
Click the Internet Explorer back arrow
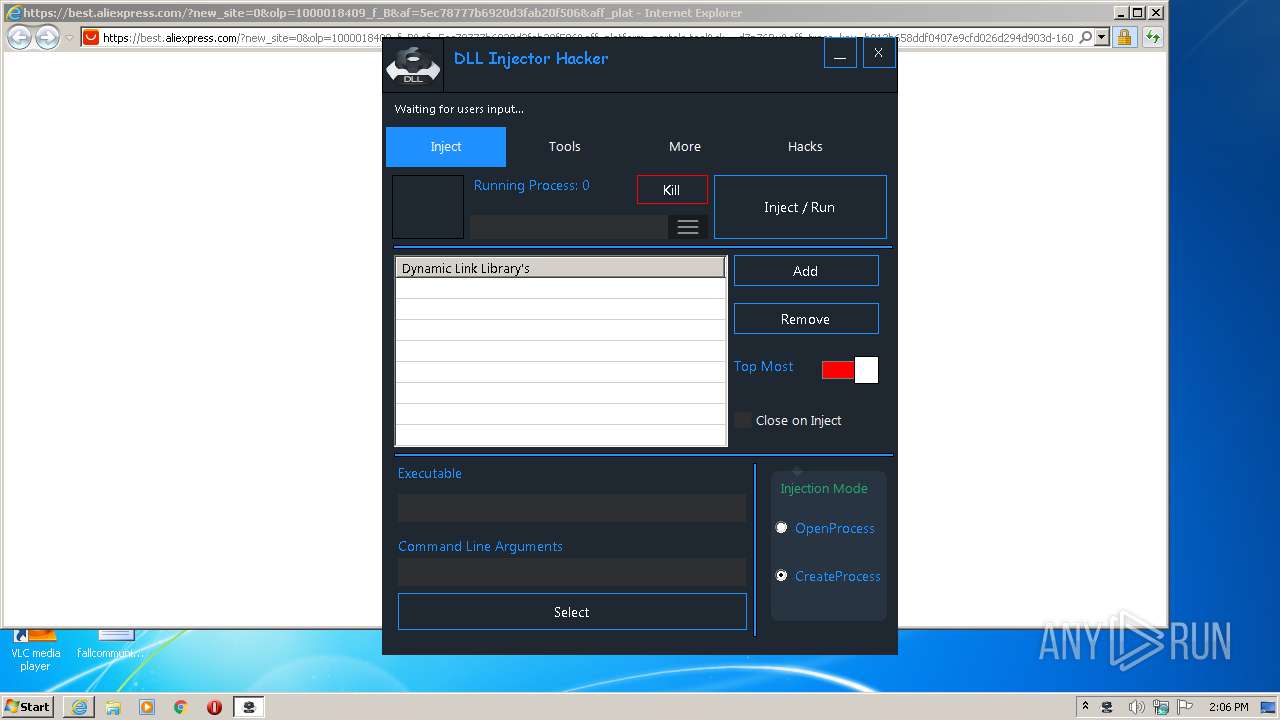19,38
